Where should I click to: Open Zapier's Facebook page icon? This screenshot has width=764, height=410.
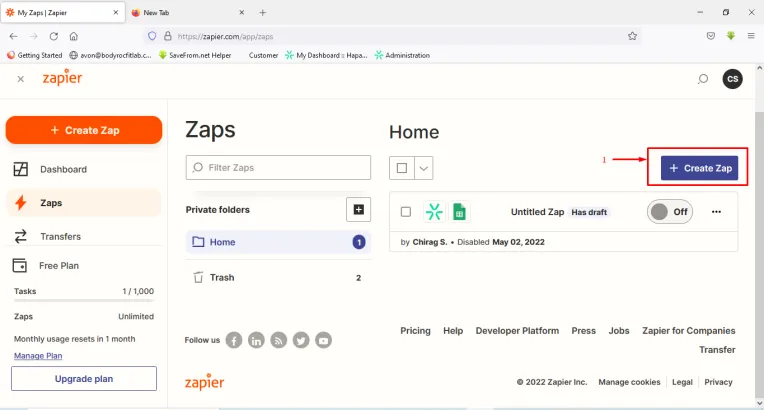pos(234,340)
